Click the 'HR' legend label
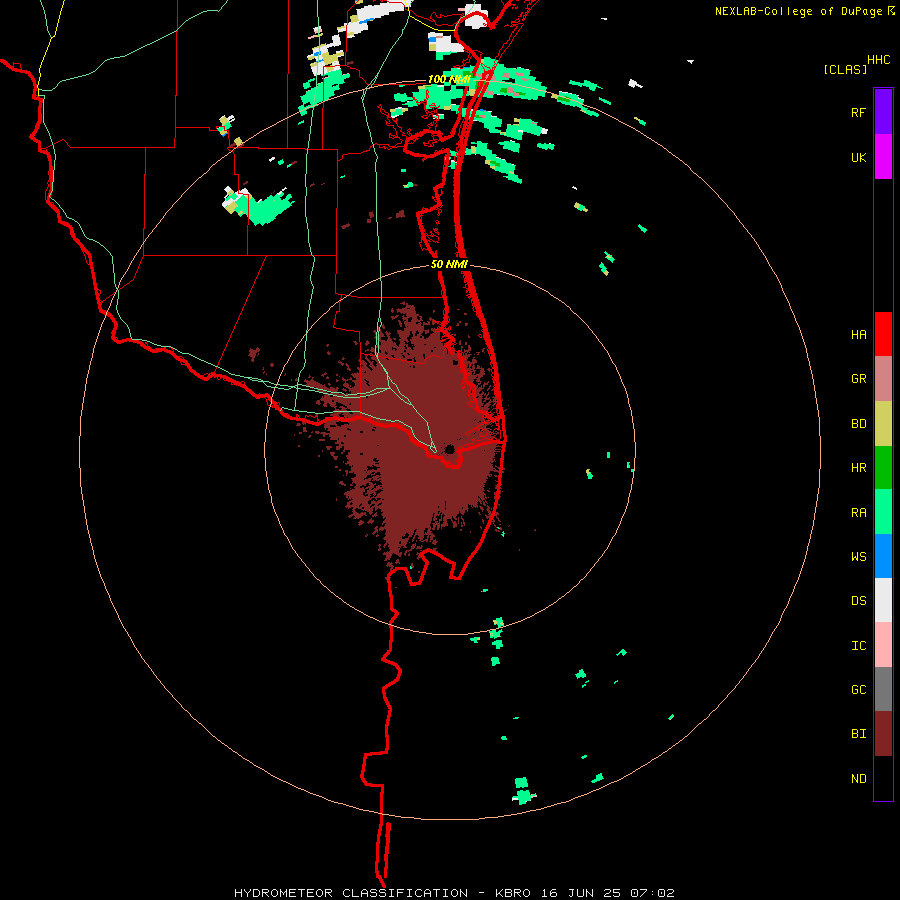The width and height of the screenshot is (900, 900). click(858, 468)
